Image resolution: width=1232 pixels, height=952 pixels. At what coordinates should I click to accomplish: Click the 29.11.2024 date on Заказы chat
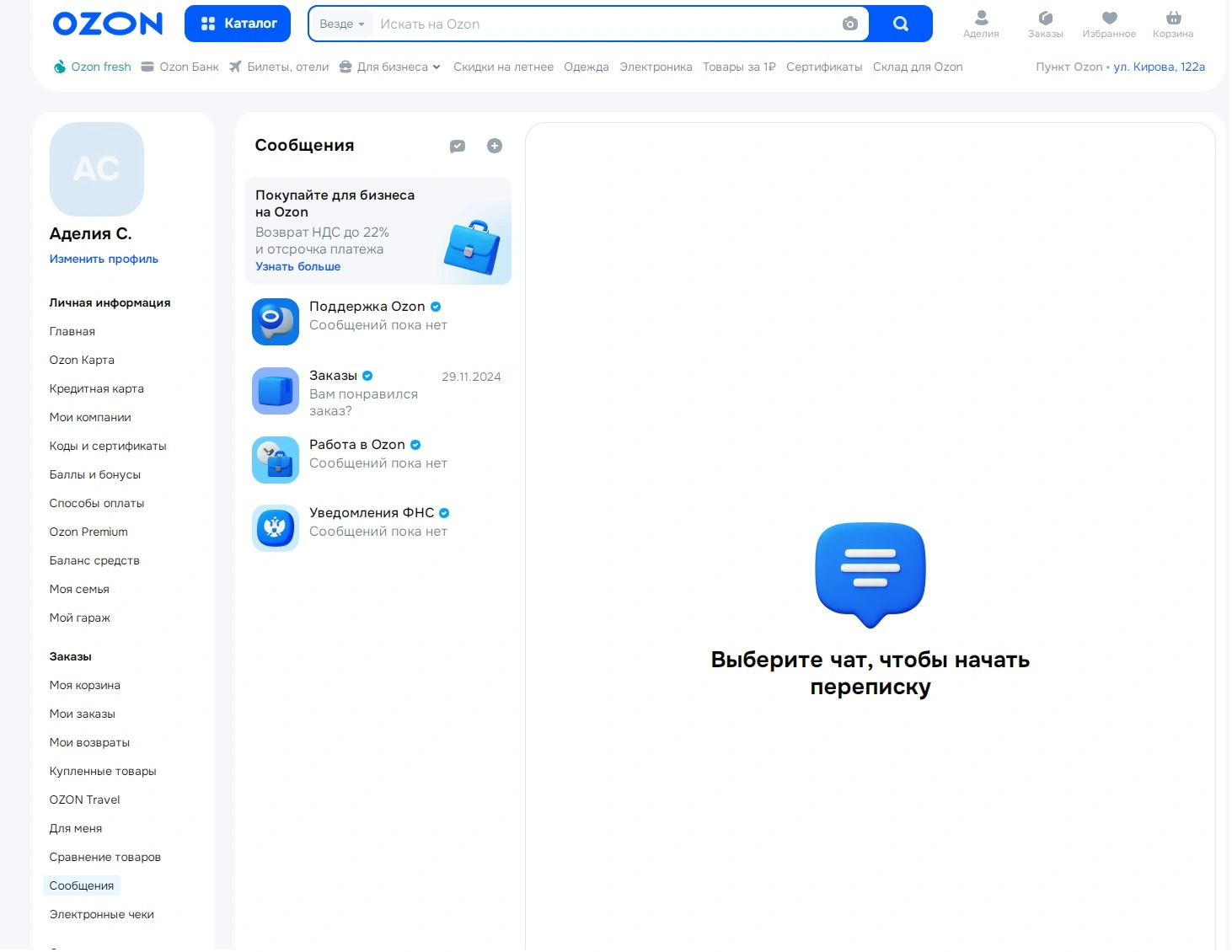471,377
